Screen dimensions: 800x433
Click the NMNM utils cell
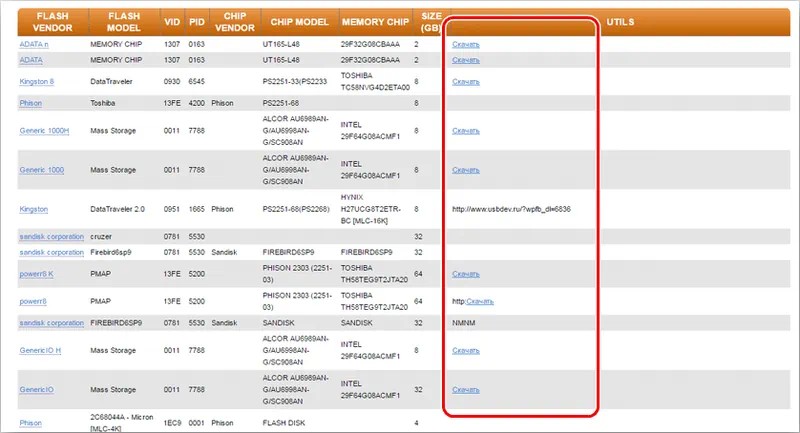tap(463, 323)
